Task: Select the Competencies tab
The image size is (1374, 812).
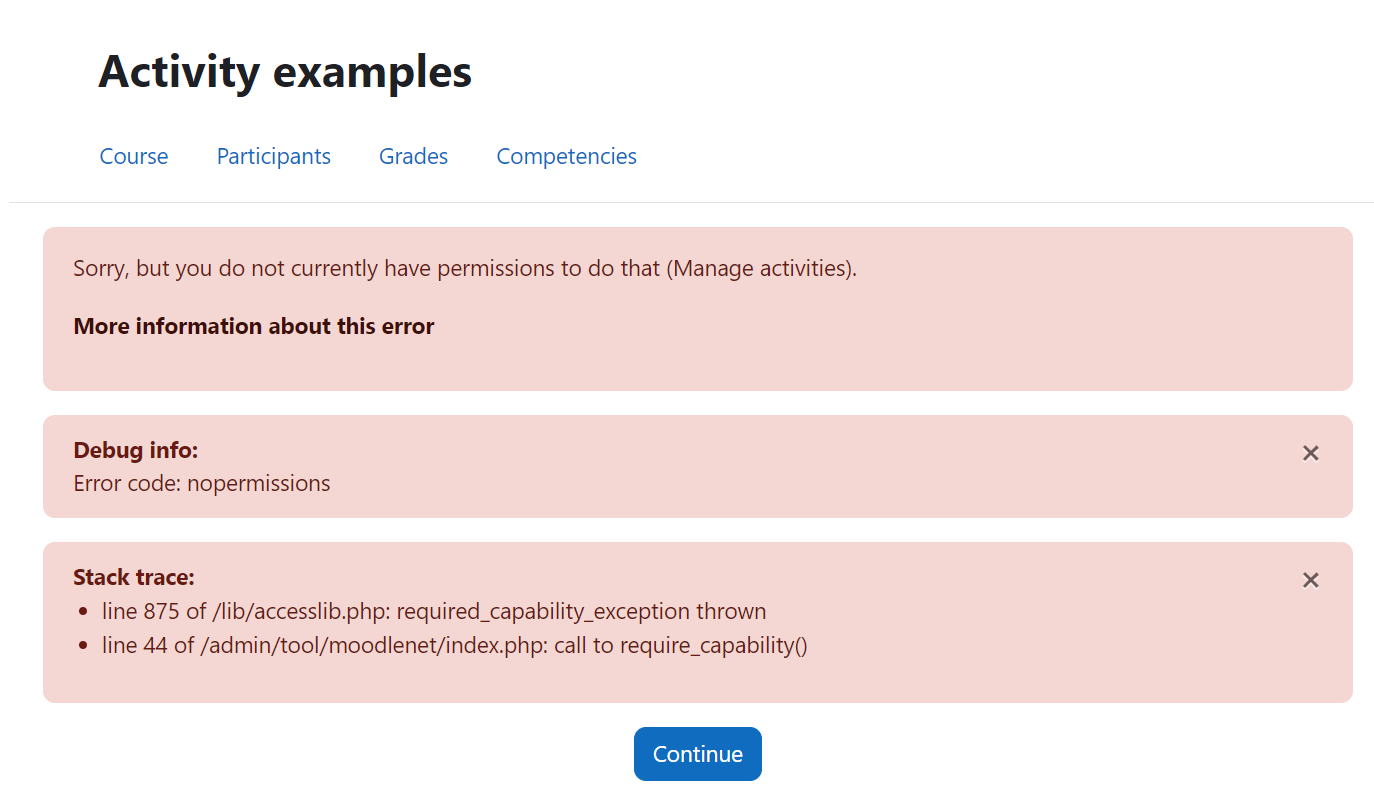Action: [566, 156]
